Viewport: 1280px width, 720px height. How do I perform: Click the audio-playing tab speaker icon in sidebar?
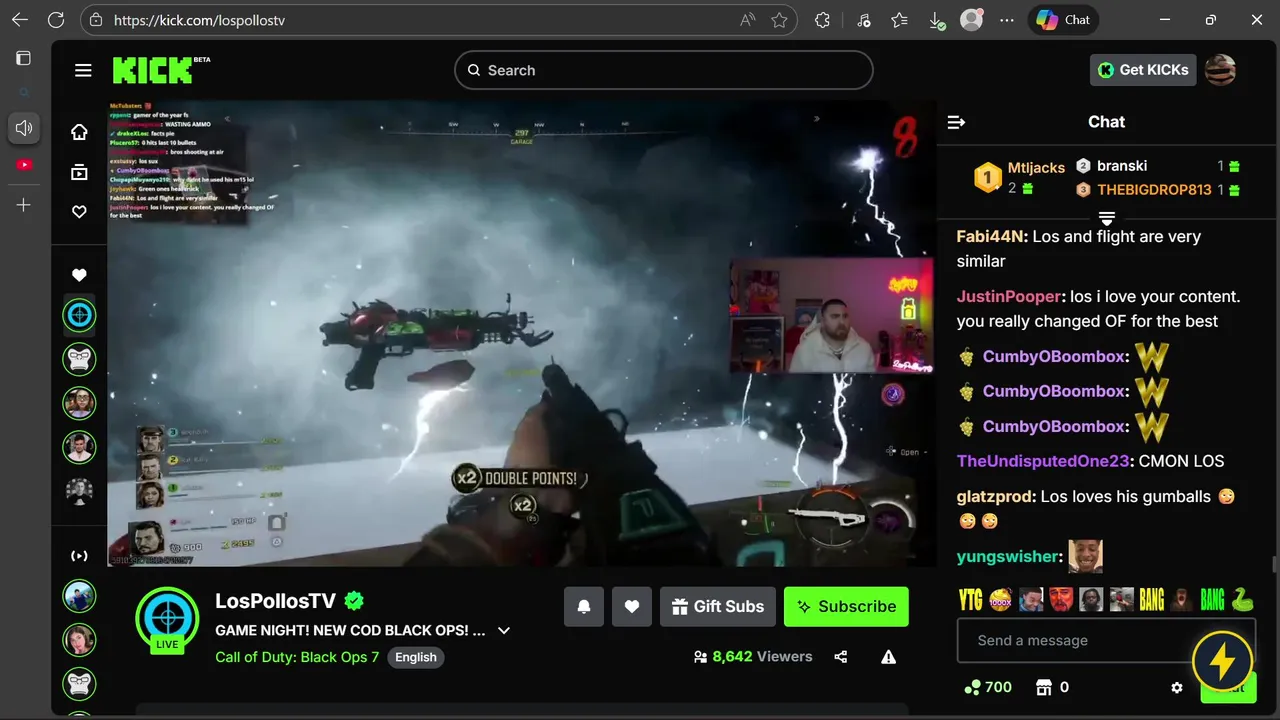[x=24, y=127]
